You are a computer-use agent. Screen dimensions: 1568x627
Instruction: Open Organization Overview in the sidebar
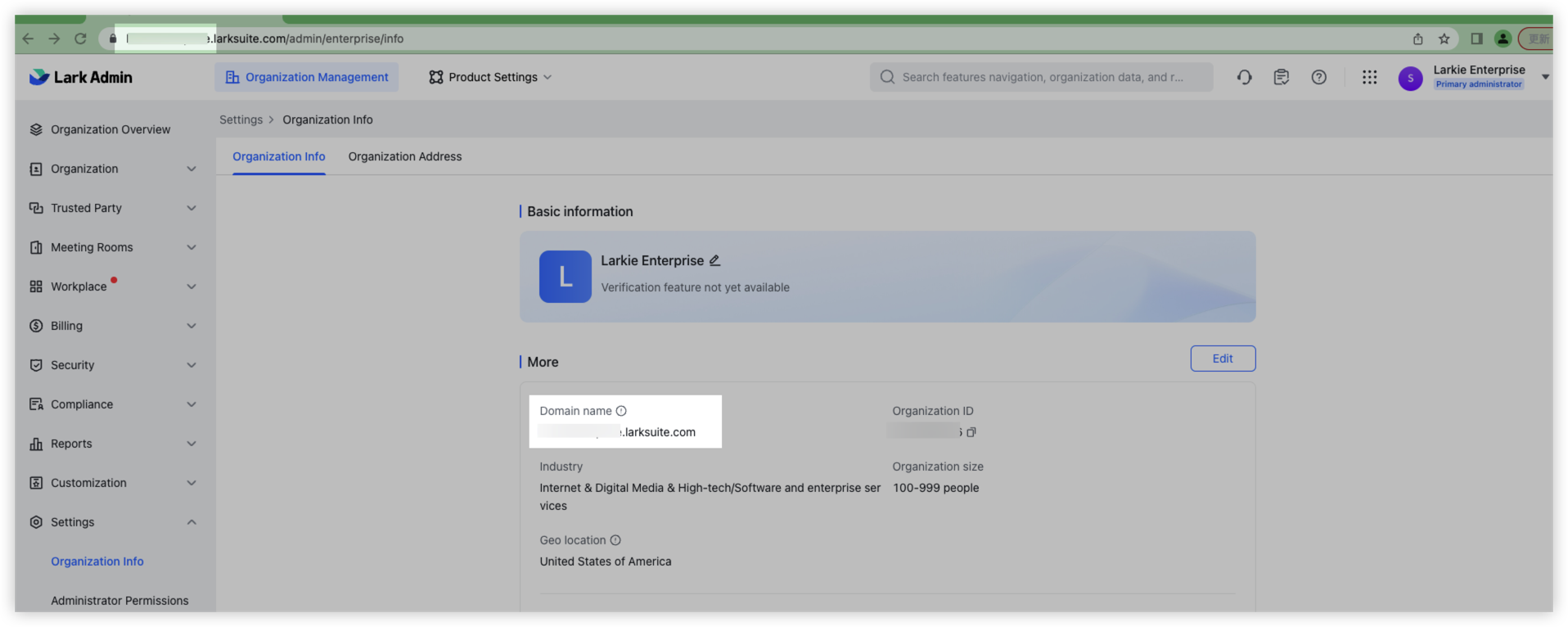pos(110,129)
